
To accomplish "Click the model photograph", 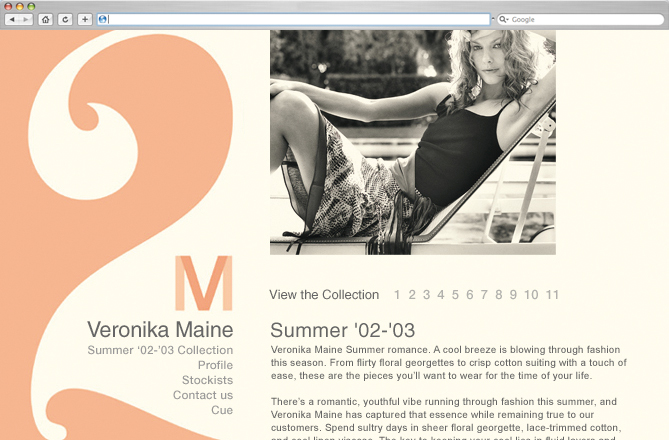I will (413, 142).
